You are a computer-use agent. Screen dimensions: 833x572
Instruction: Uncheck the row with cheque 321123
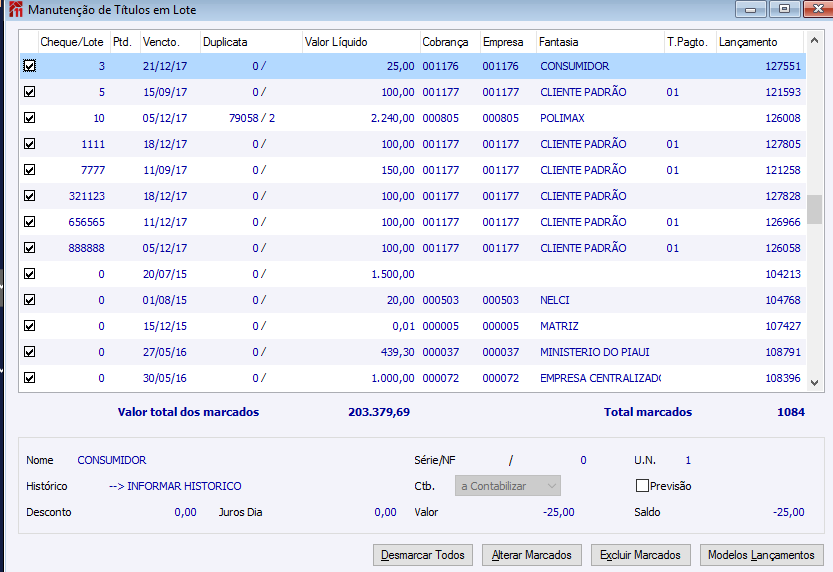coord(30,196)
